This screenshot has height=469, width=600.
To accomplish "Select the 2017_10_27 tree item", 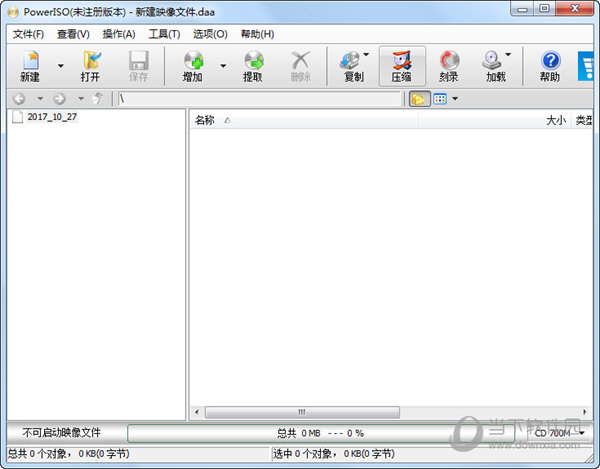I will (x=52, y=117).
